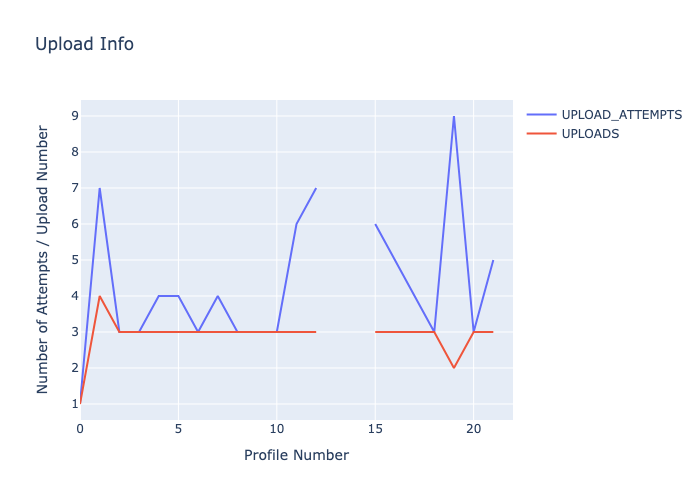Click y-axis tick label 5
Screen dimensions: 700x500
(x=74, y=260)
